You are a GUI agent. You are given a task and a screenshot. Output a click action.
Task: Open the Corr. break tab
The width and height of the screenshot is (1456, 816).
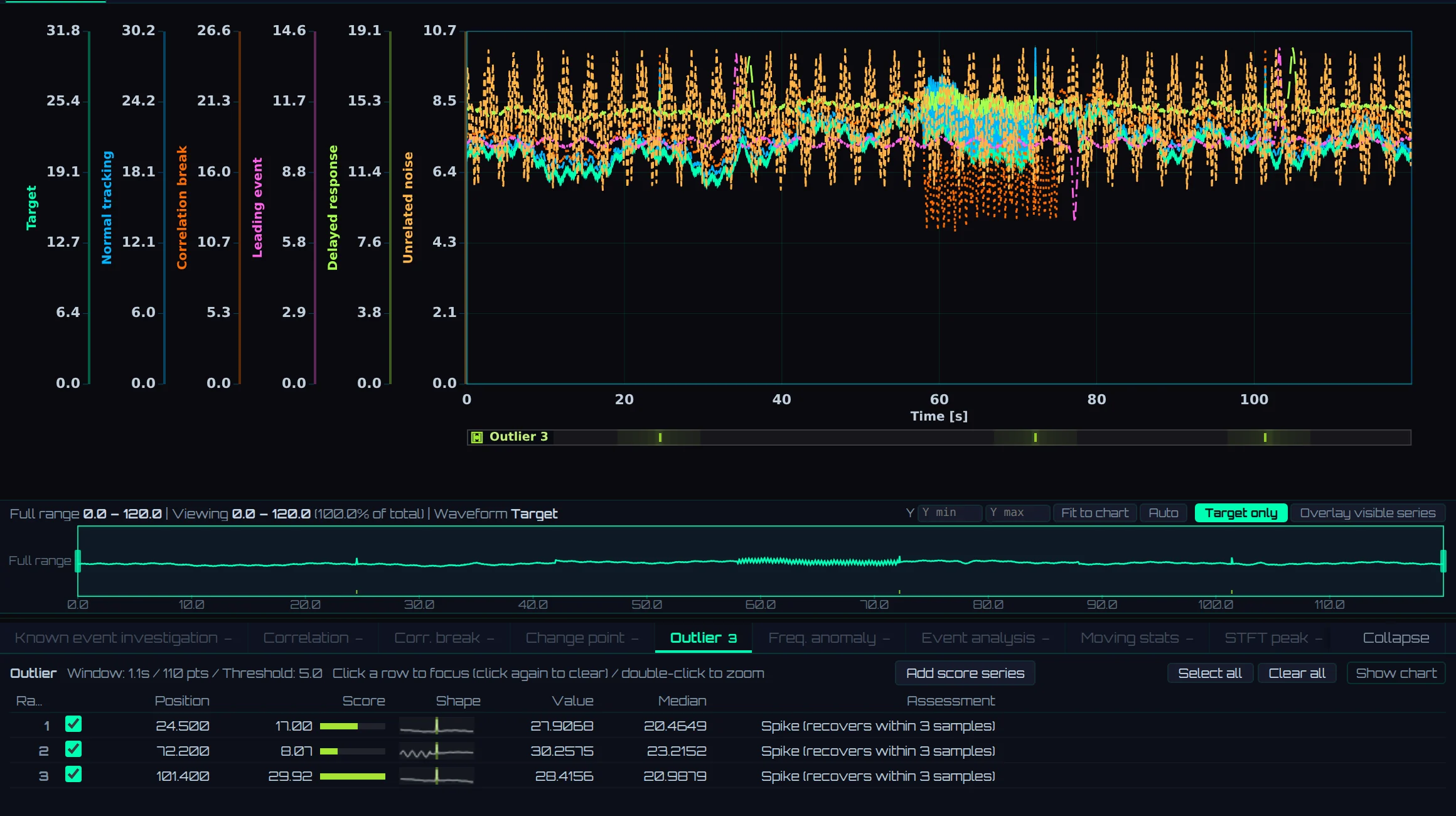[x=444, y=638]
